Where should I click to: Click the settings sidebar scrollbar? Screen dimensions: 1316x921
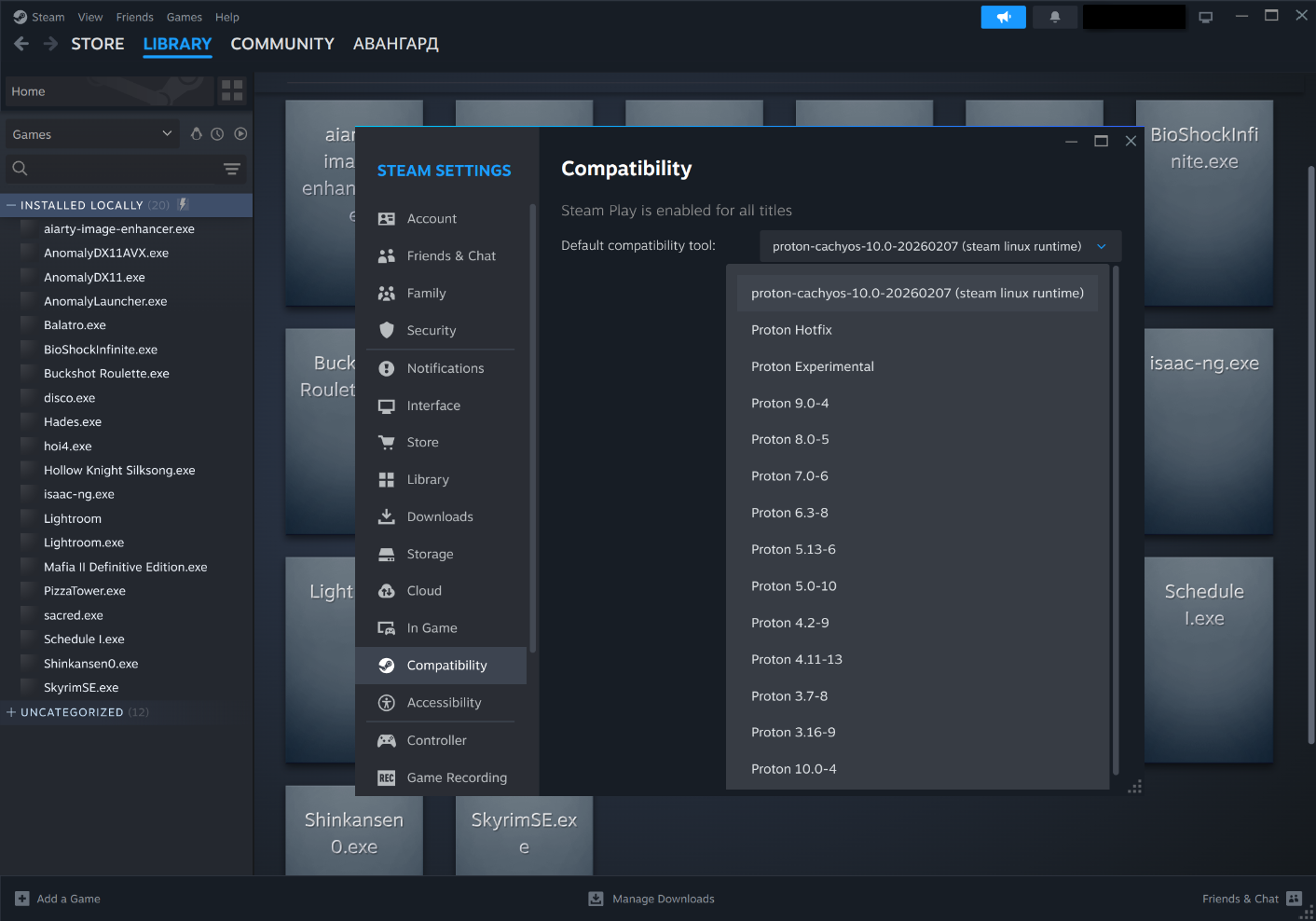tap(533, 429)
